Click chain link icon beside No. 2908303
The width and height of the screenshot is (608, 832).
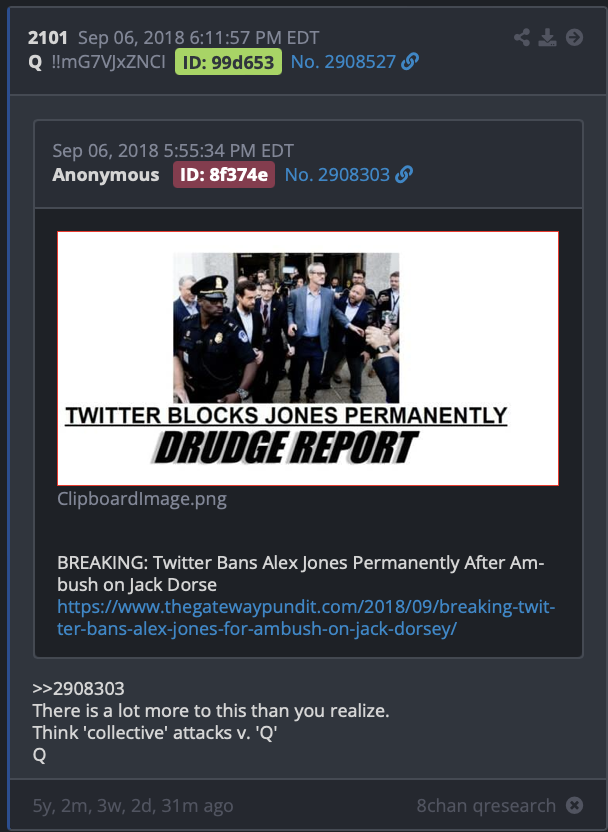click(404, 174)
